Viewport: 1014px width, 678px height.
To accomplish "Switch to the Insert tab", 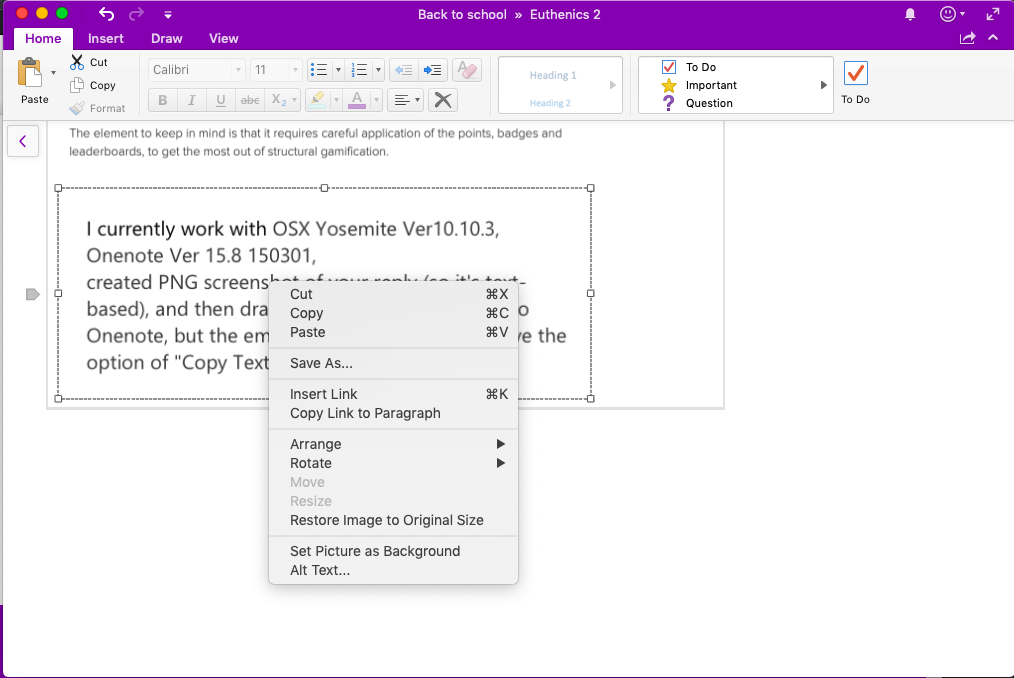I will click(105, 38).
